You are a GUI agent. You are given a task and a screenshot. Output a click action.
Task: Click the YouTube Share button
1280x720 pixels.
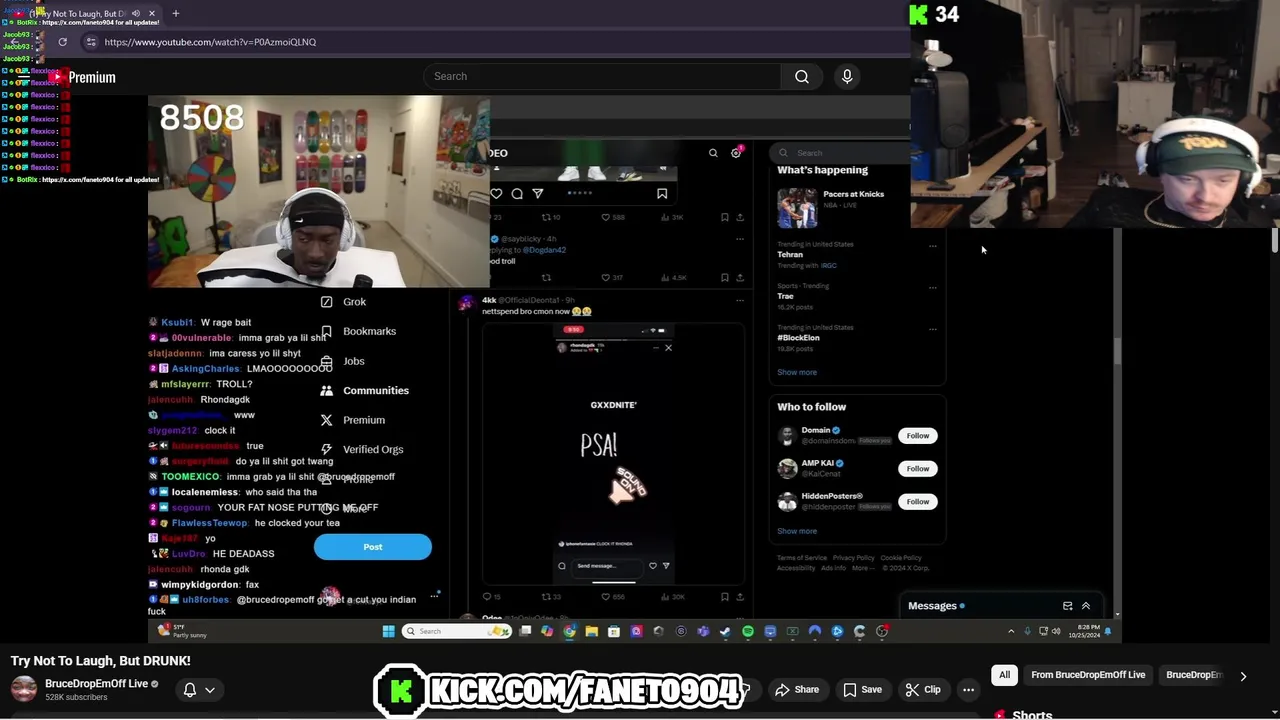[x=797, y=690]
